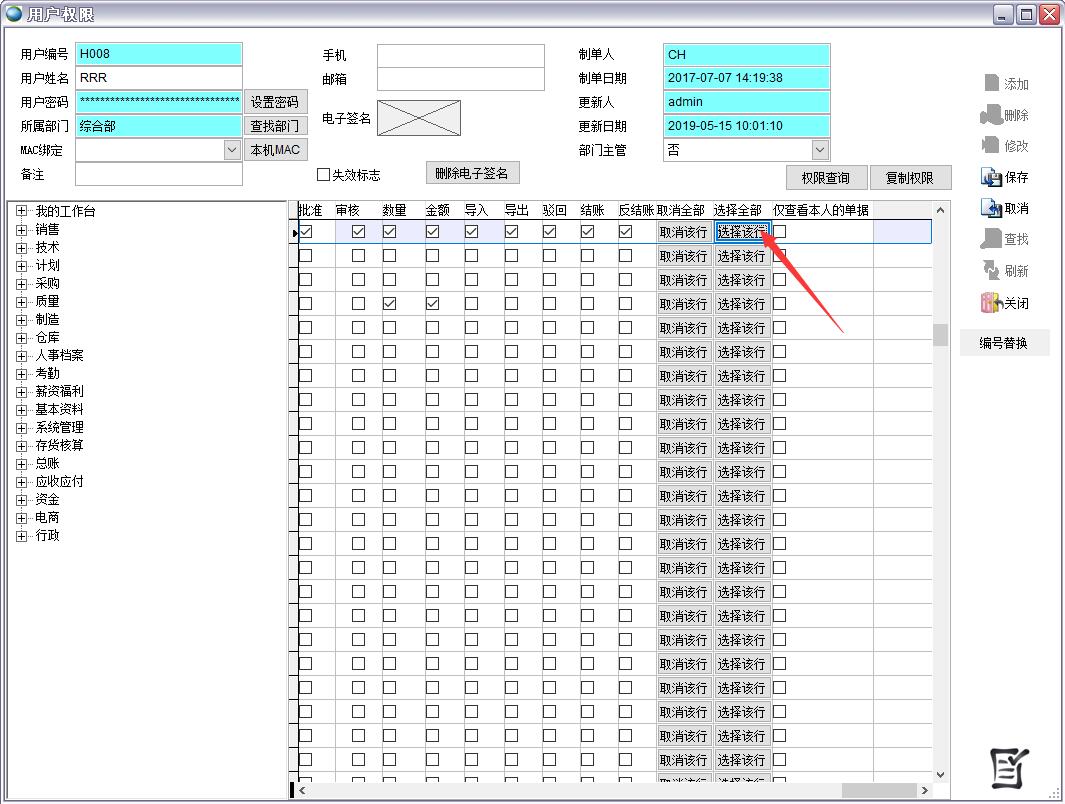The height and width of the screenshot is (804, 1065).
Task: Uncheck the first row 审核 checkbox
Action: point(358,232)
